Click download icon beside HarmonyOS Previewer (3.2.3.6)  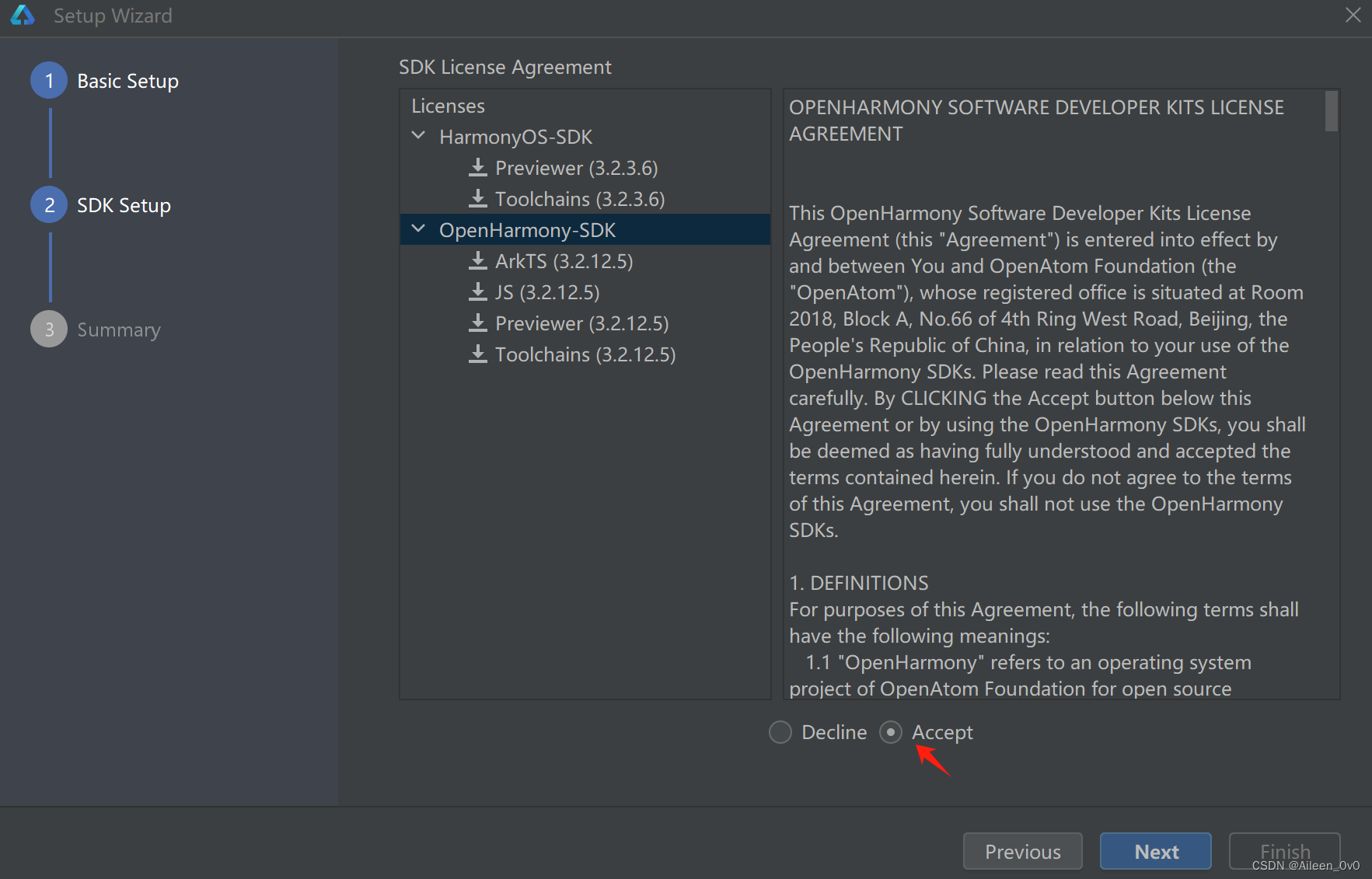coord(478,168)
